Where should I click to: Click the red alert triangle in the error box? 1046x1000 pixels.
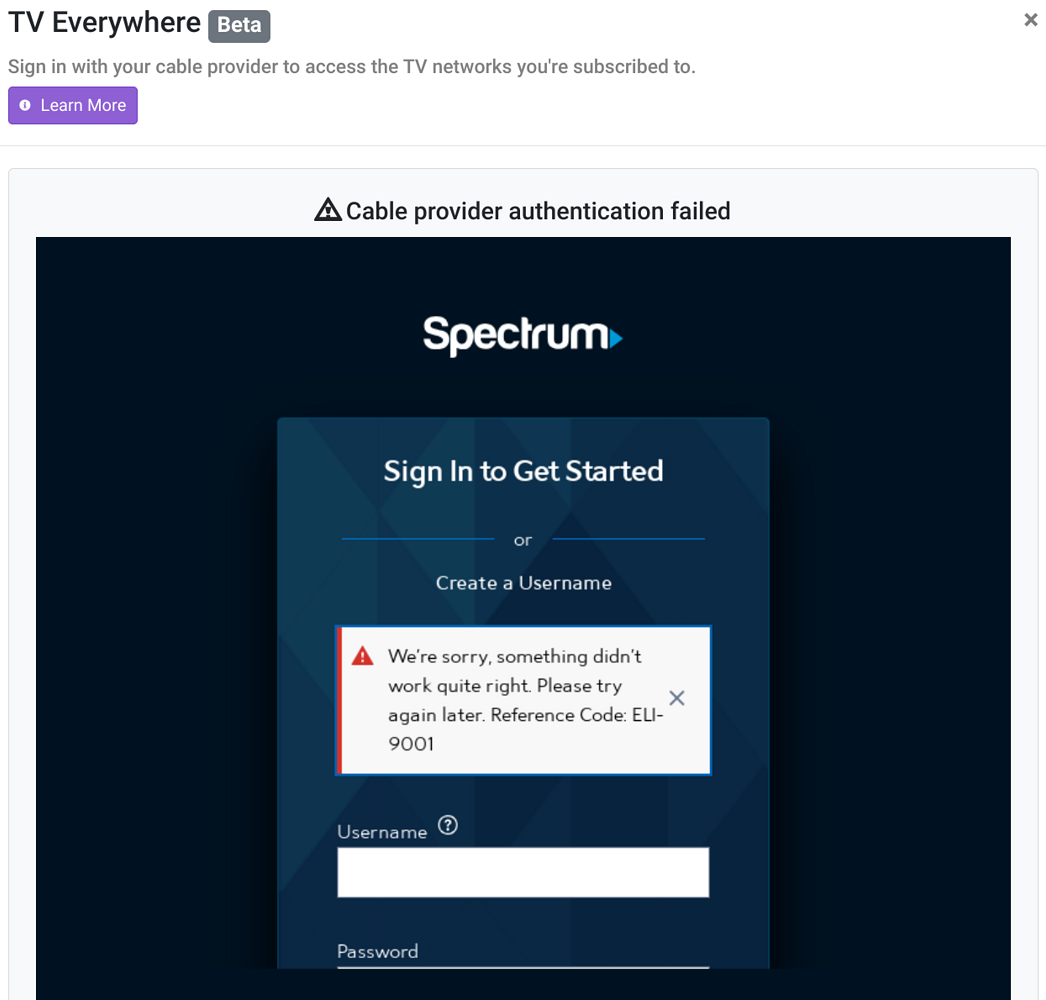361,655
